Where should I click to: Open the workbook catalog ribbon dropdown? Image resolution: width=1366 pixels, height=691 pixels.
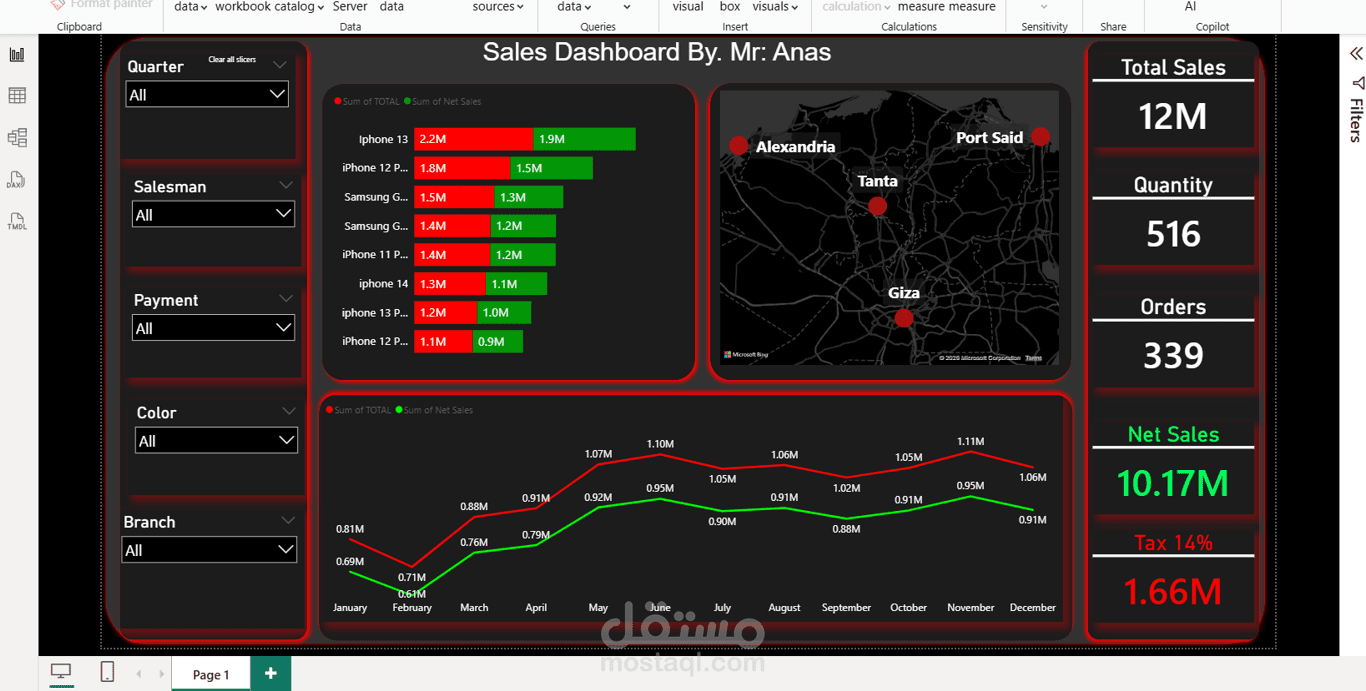269,7
